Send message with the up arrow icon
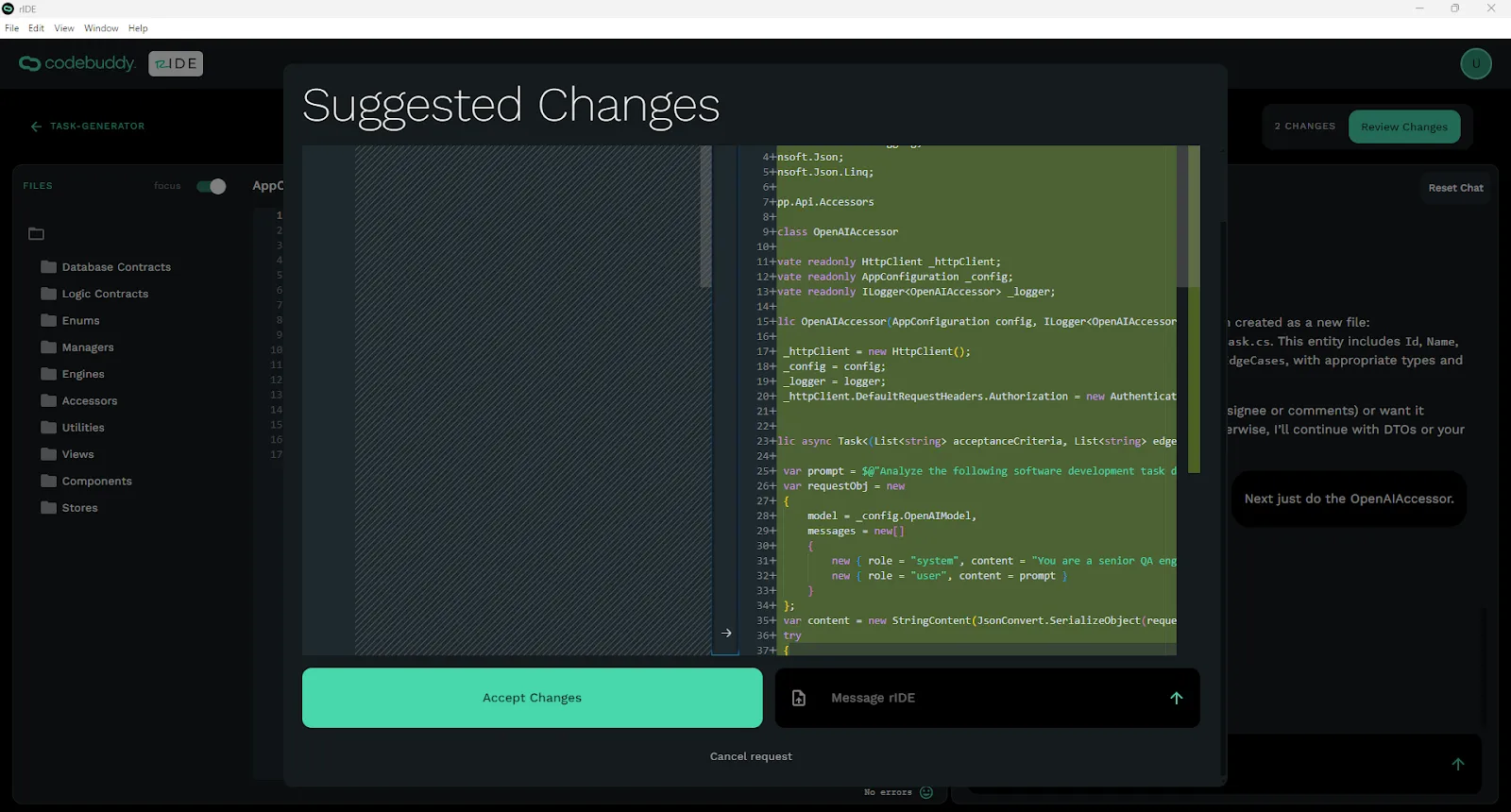The width and height of the screenshot is (1511, 812). tap(1176, 698)
